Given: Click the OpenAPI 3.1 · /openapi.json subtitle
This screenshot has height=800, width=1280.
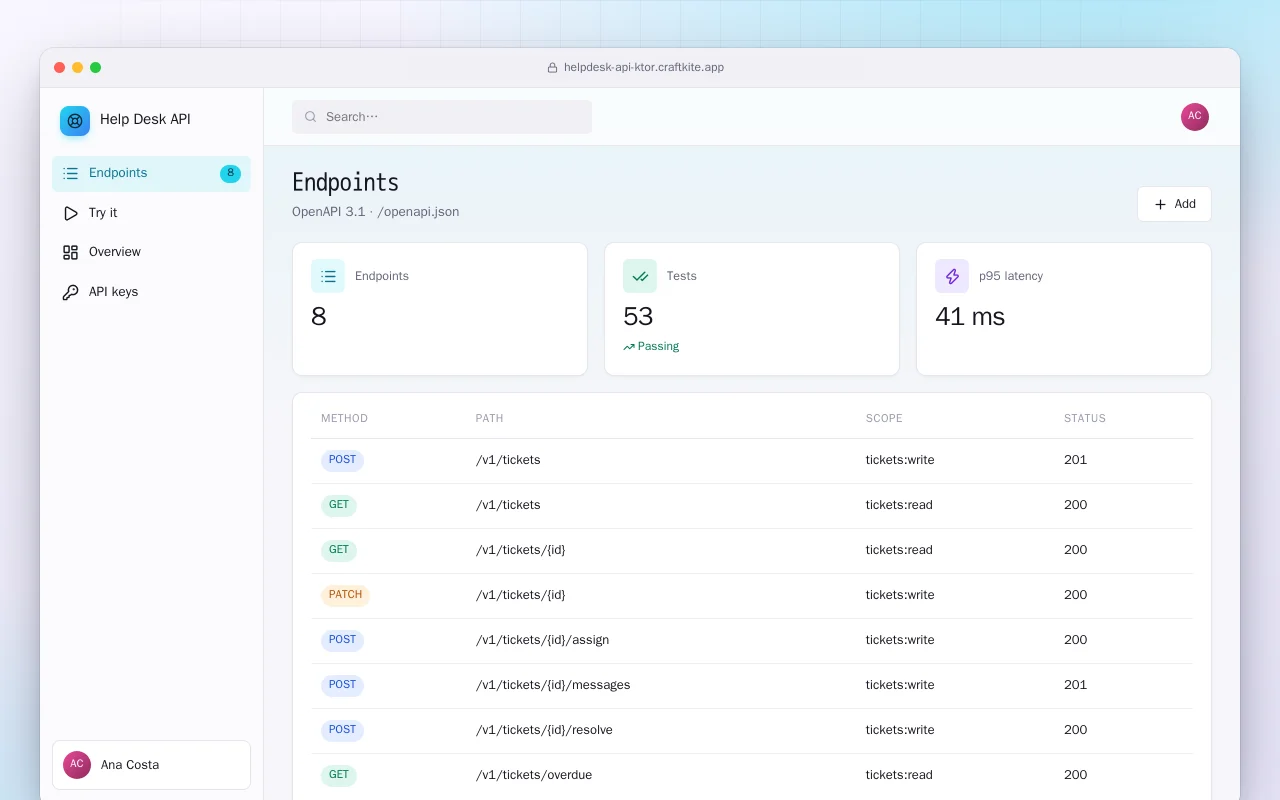Looking at the screenshot, I should 376,212.
